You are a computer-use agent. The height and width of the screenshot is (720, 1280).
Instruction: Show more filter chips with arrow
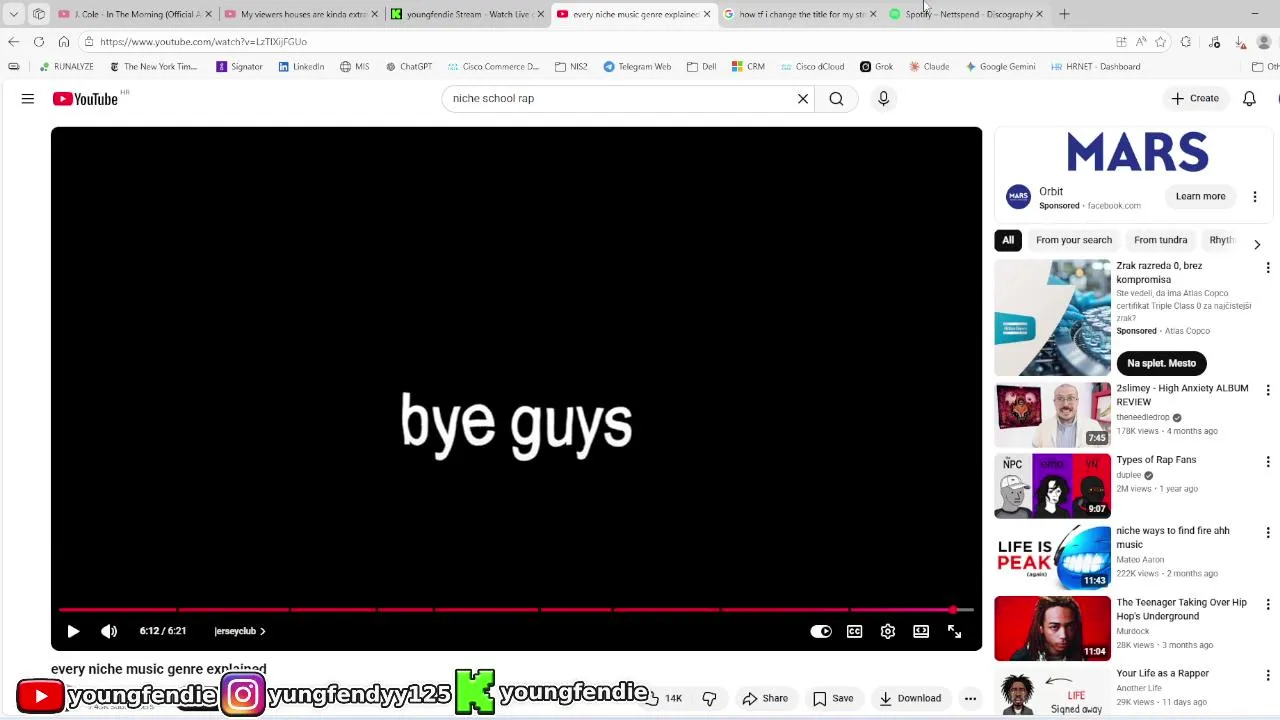(x=1257, y=244)
